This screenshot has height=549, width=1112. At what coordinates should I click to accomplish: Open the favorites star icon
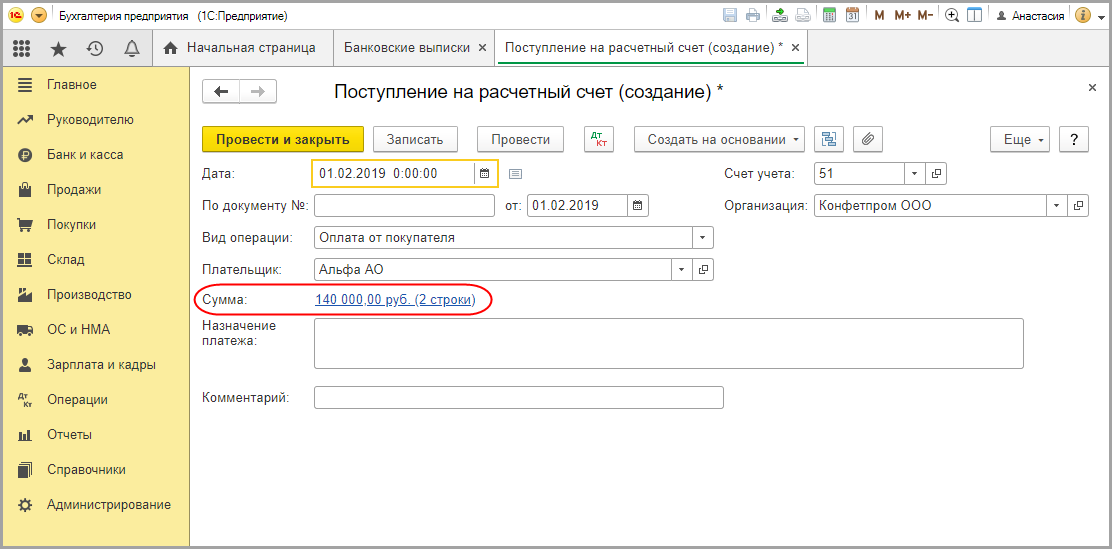[x=59, y=48]
